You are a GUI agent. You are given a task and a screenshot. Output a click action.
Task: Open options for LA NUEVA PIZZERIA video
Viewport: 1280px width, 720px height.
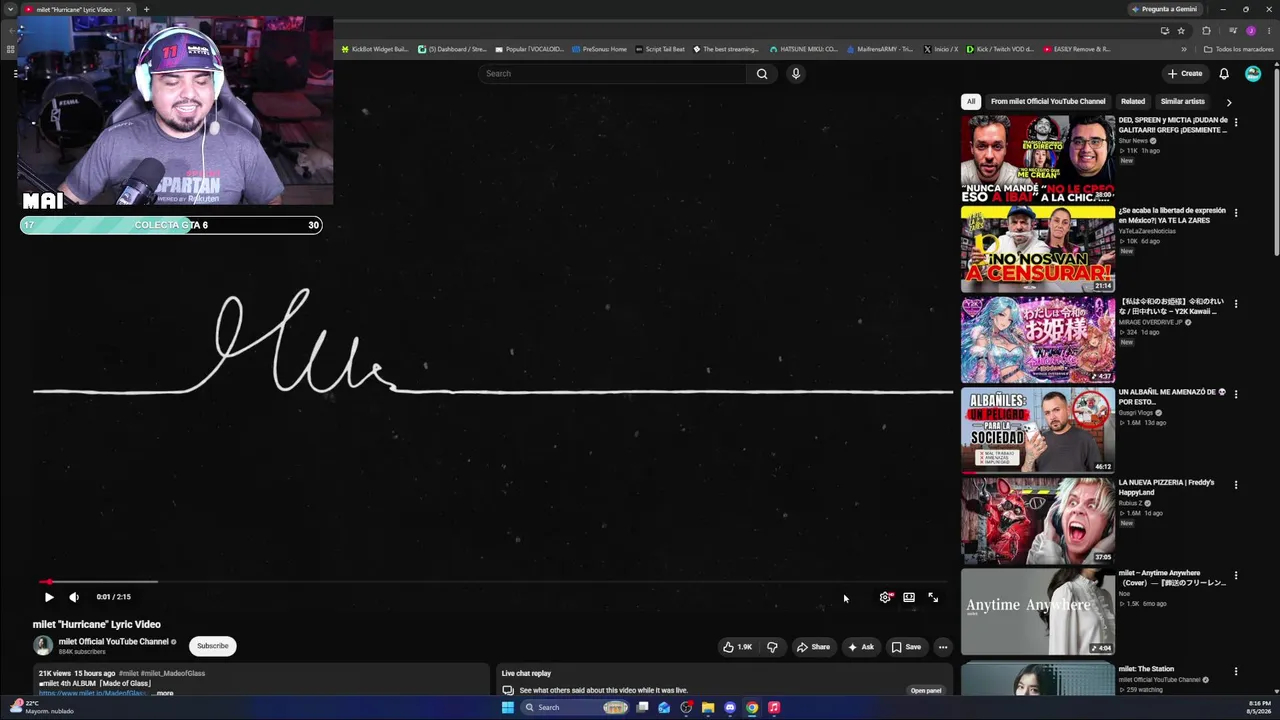(x=1236, y=485)
